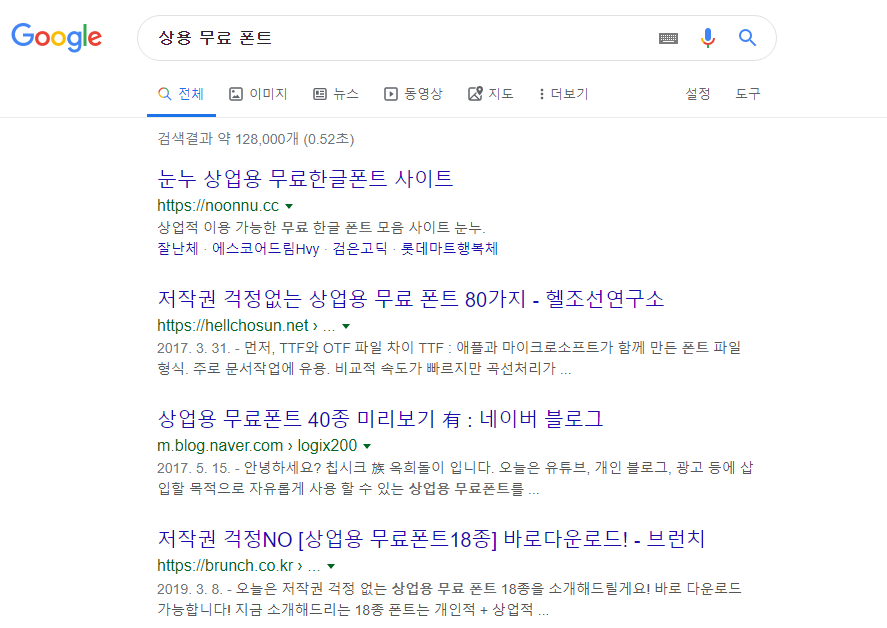Click the magnifier search button
Screen dimensions: 887x628
(747, 38)
